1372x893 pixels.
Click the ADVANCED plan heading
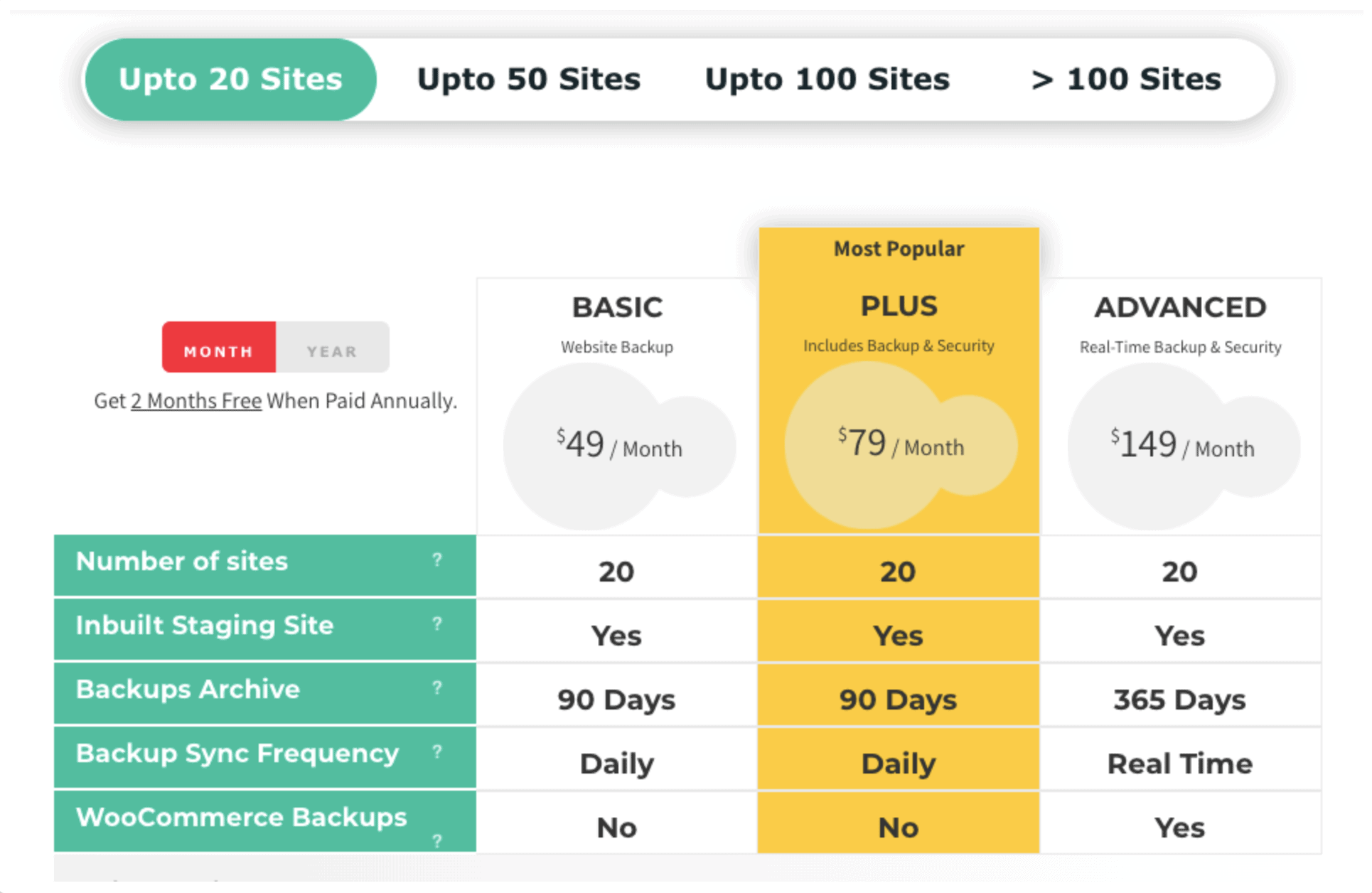point(1180,307)
